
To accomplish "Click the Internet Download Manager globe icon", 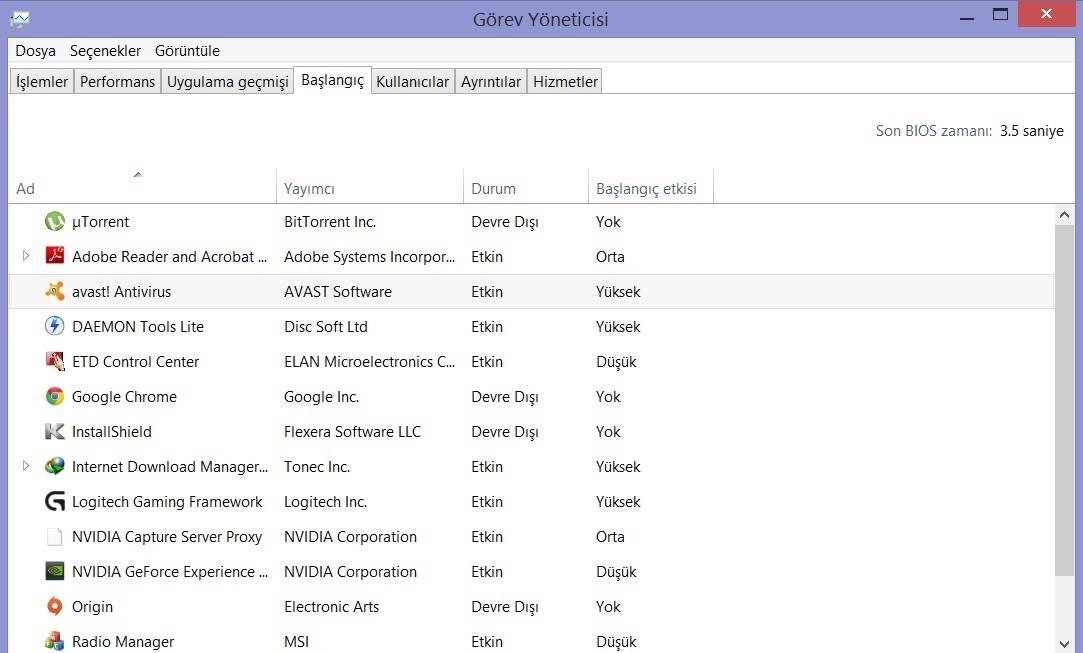I will coord(55,466).
